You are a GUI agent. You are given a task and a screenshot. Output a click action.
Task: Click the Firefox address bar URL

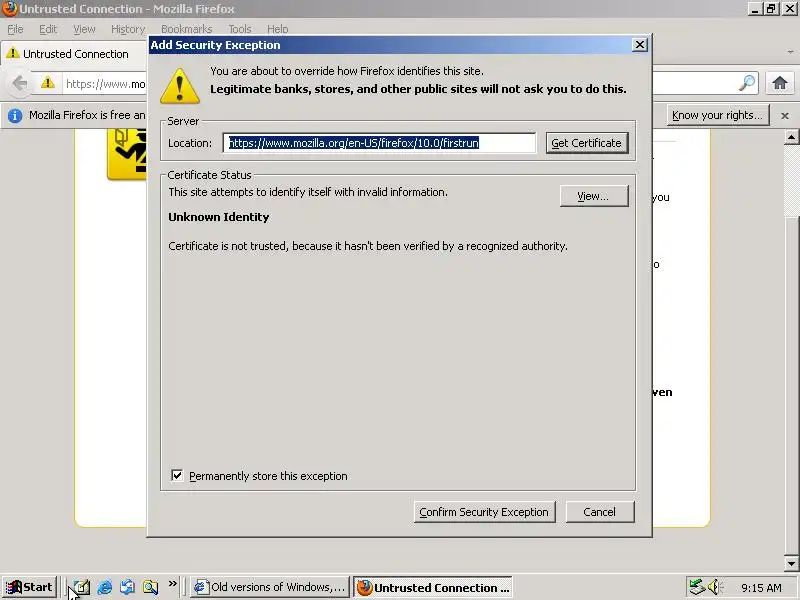coord(105,84)
